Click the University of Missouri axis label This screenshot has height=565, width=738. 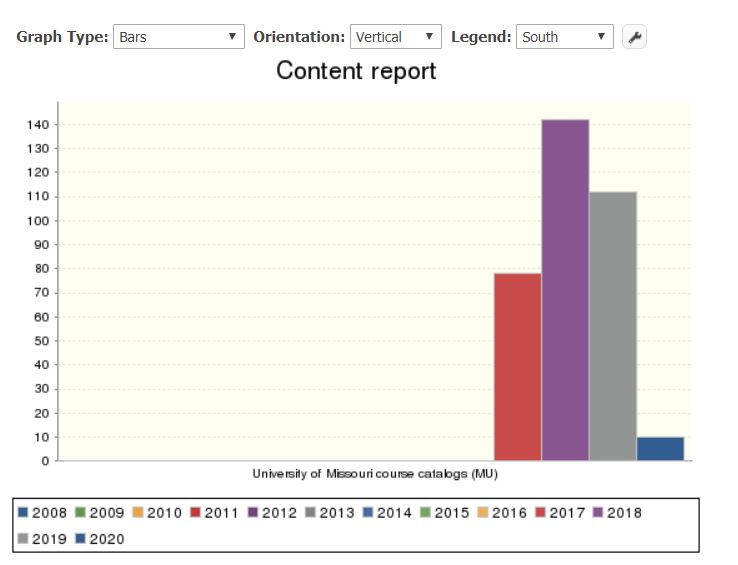click(x=375, y=473)
